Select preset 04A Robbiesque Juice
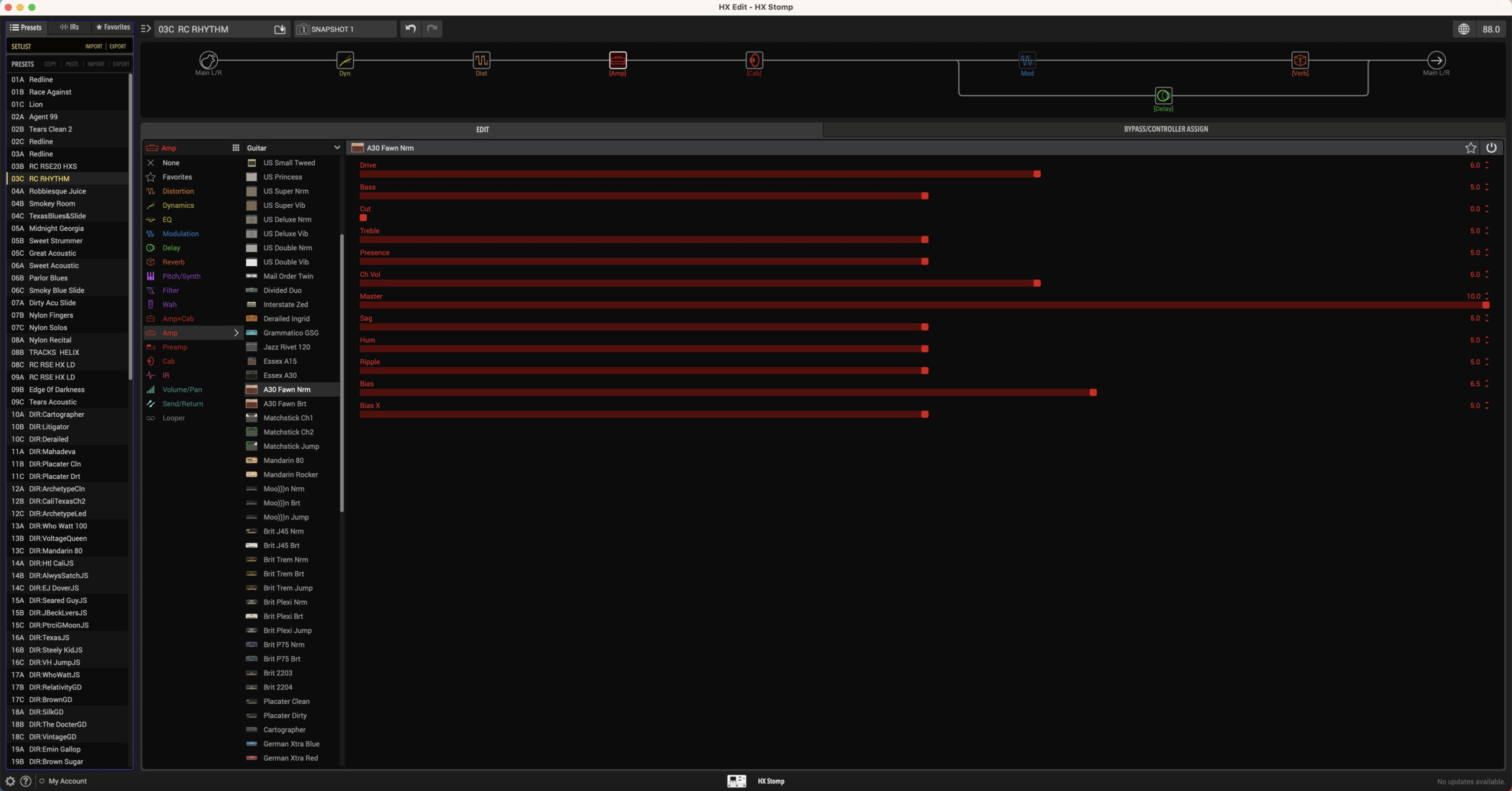The height and width of the screenshot is (791, 1512). point(57,191)
